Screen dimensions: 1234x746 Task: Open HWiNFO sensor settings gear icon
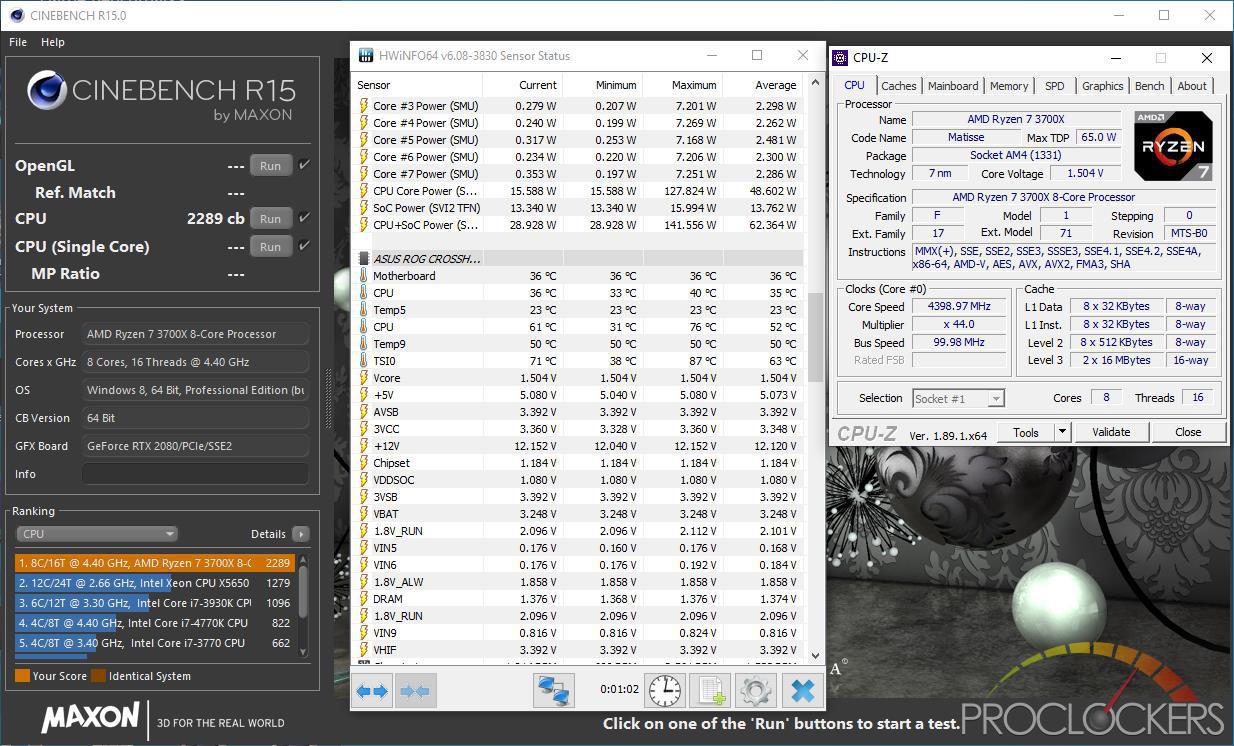tap(756, 691)
